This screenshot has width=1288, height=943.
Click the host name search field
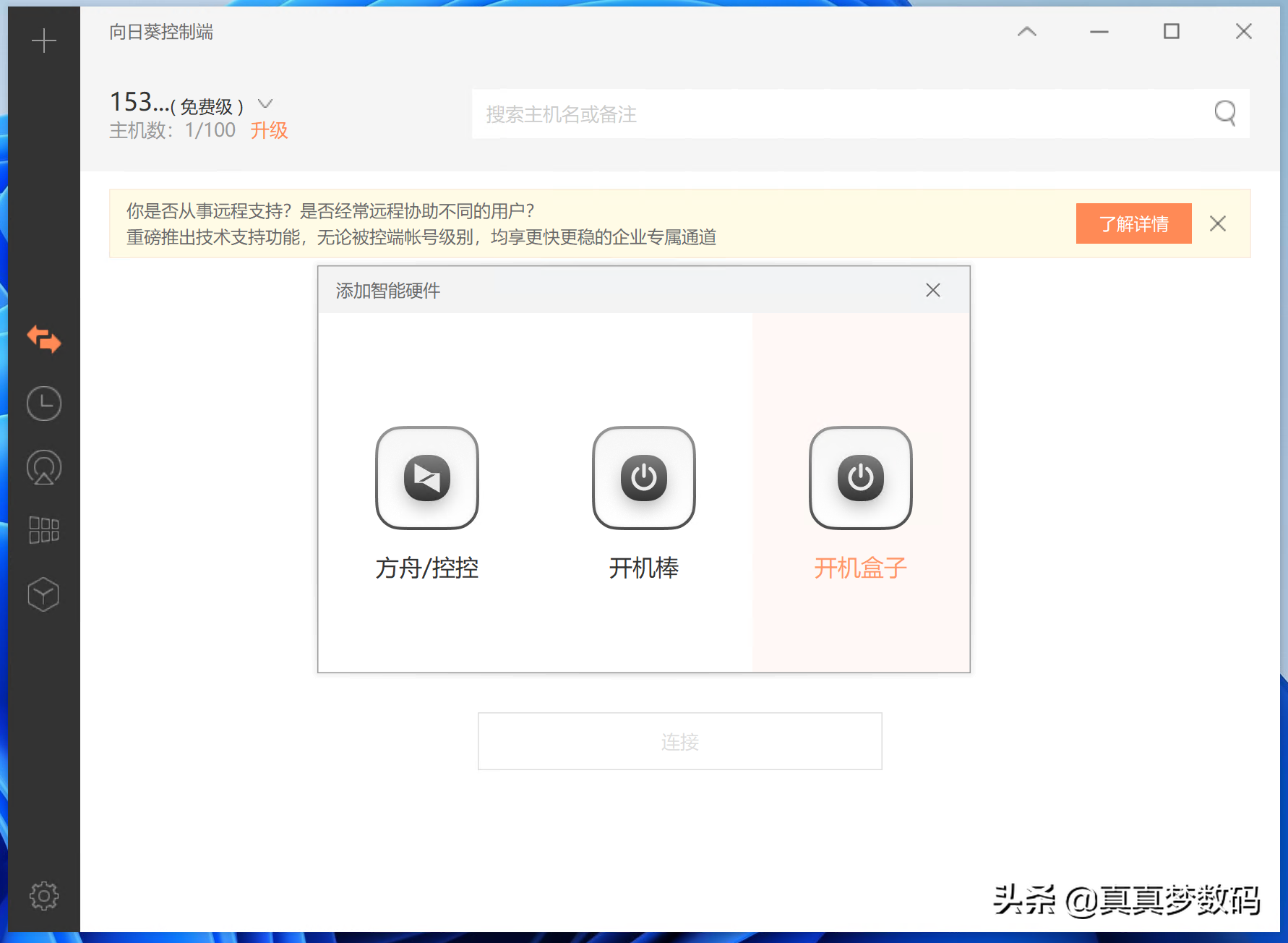click(x=838, y=114)
